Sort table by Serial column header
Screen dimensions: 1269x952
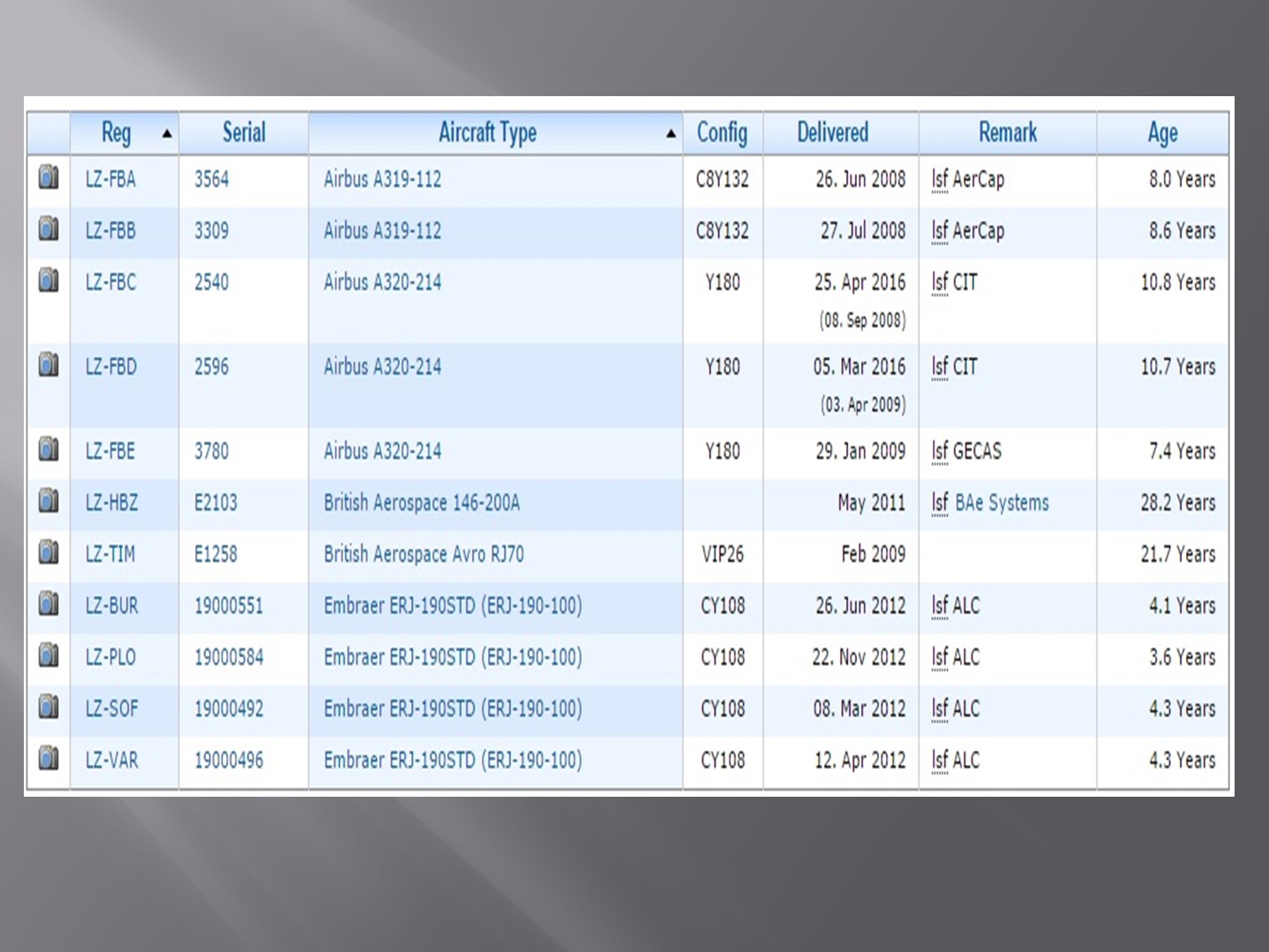244,132
